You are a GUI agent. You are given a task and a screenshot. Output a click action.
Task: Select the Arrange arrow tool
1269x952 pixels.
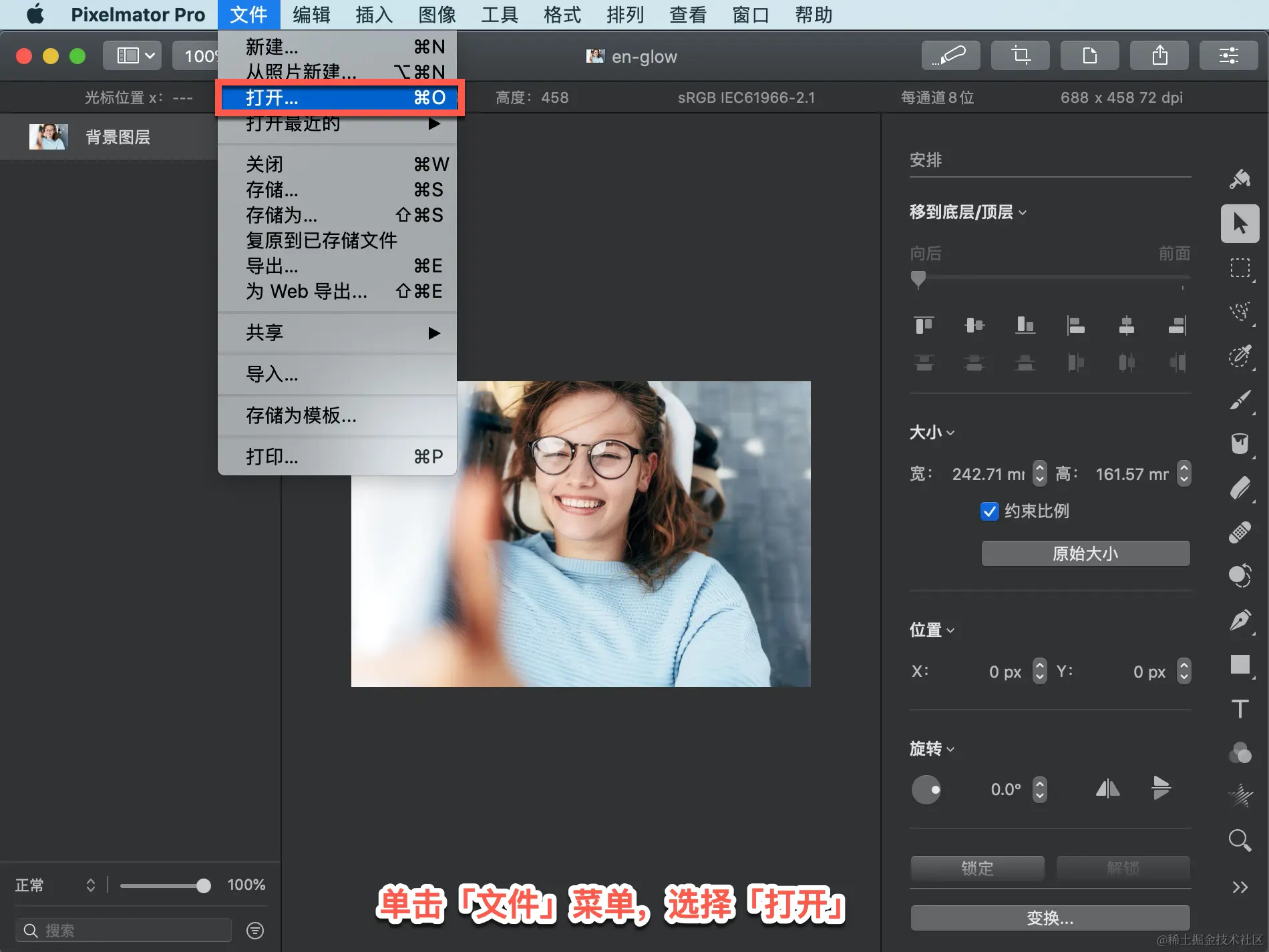(x=1240, y=223)
